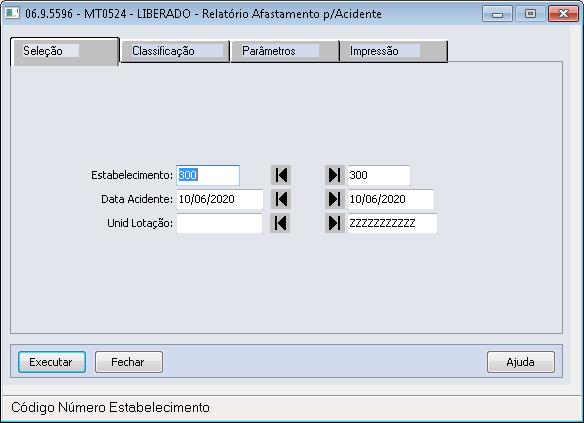Switch to the Seleção tab
The height and width of the screenshot is (423, 584).
click(x=64, y=51)
